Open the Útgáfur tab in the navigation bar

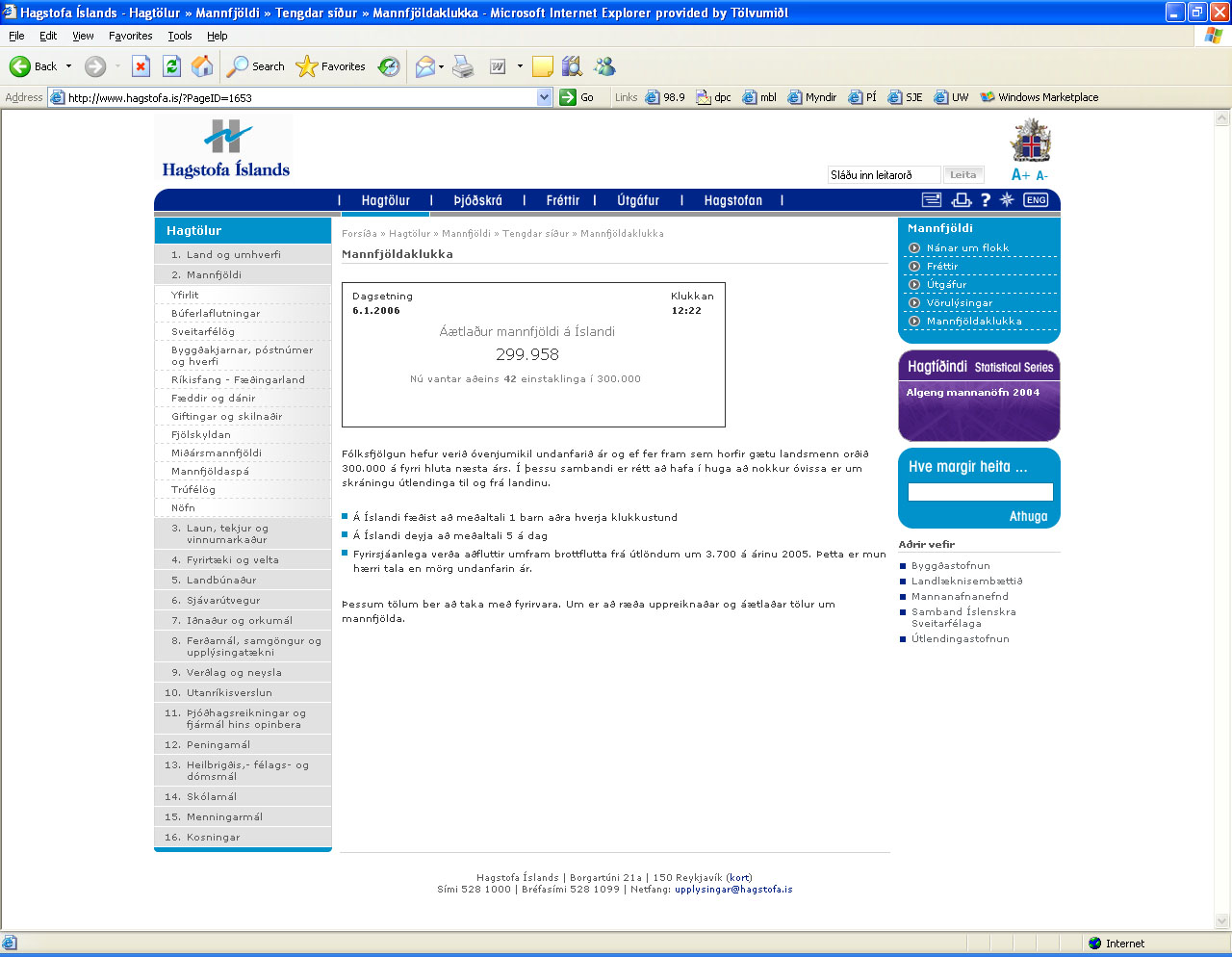(x=638, y=200)
